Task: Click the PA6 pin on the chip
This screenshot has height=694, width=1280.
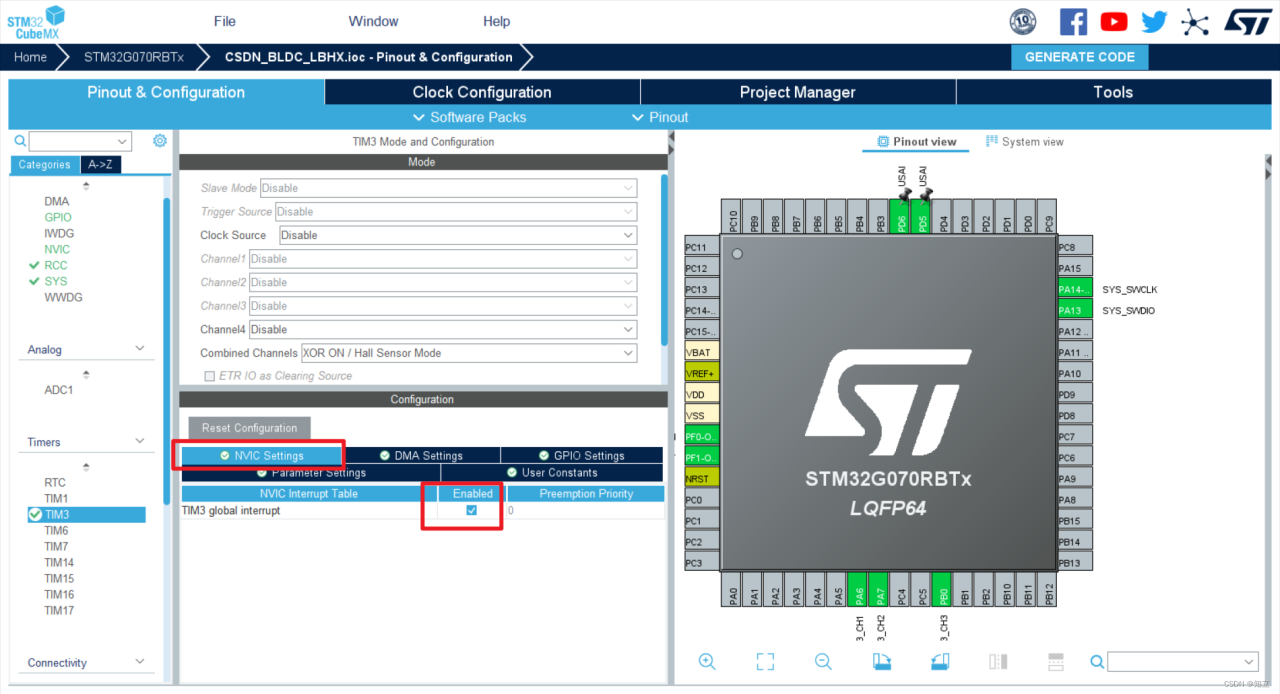Action: pyautogui.click(x=857, y=588)
